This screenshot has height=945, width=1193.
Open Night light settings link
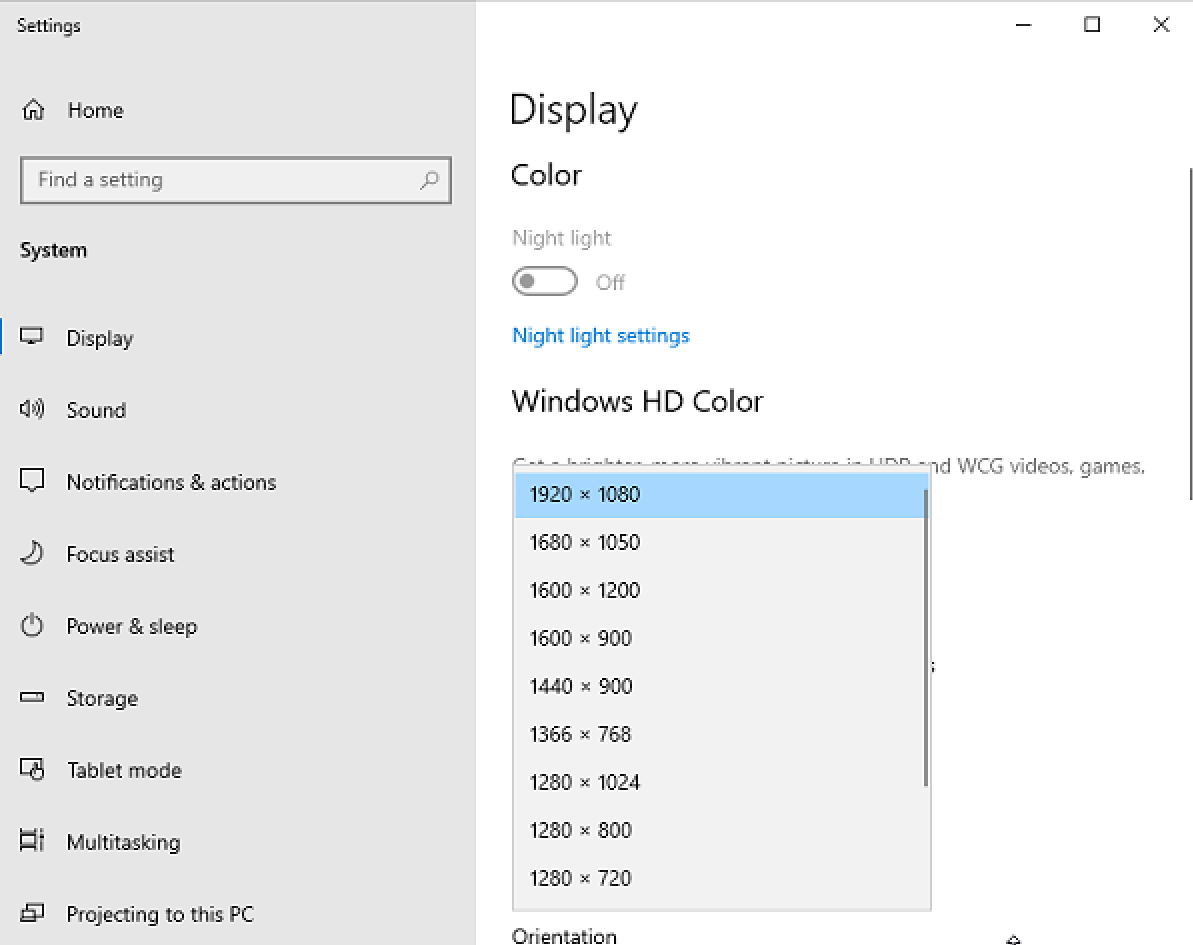[x=601, y=335]
